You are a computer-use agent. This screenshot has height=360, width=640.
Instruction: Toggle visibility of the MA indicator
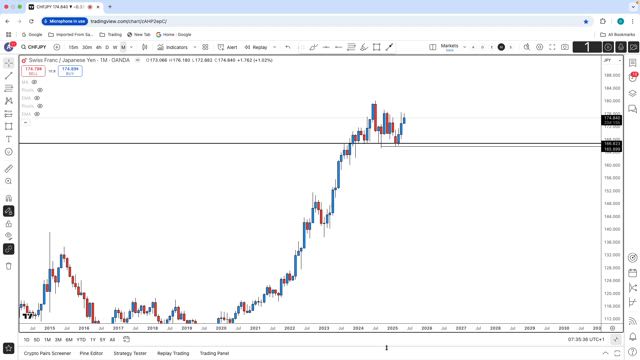[x=34, y=82]
